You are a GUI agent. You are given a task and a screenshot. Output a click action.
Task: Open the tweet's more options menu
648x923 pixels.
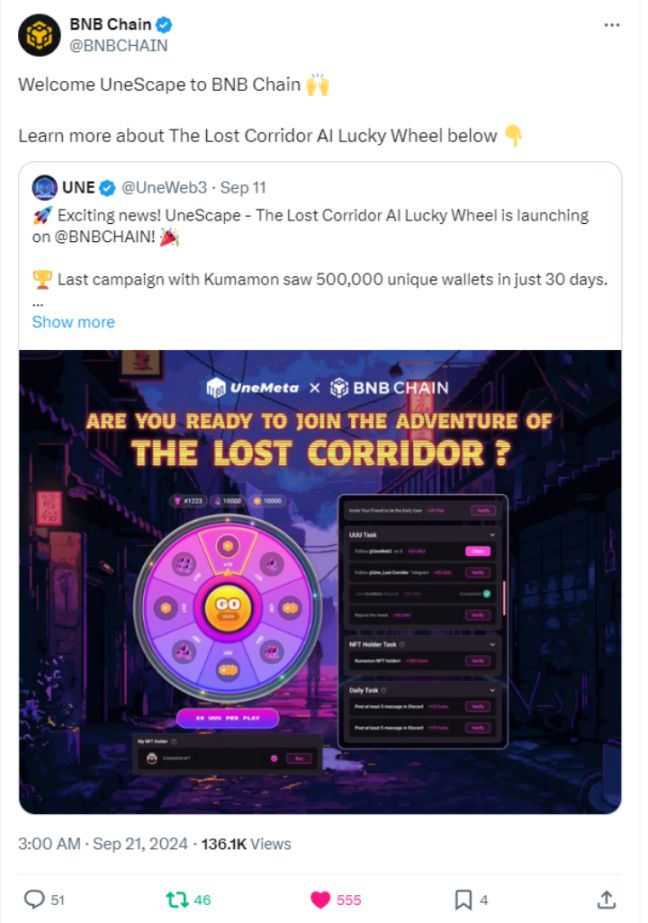pos(612,24)
